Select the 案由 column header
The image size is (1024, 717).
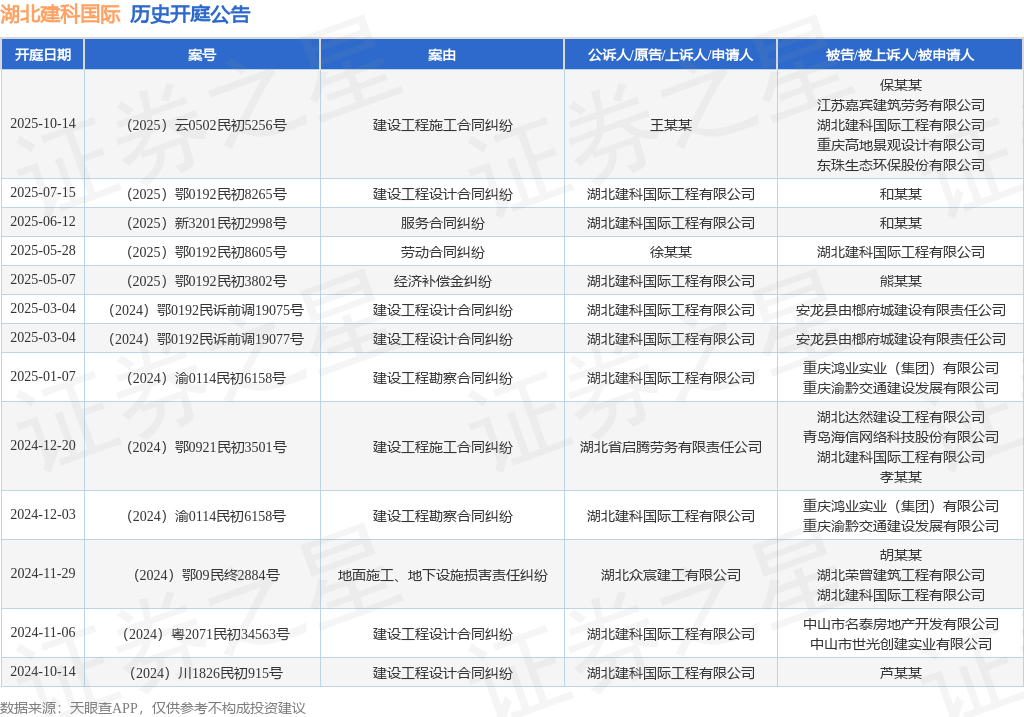(442, 55)
